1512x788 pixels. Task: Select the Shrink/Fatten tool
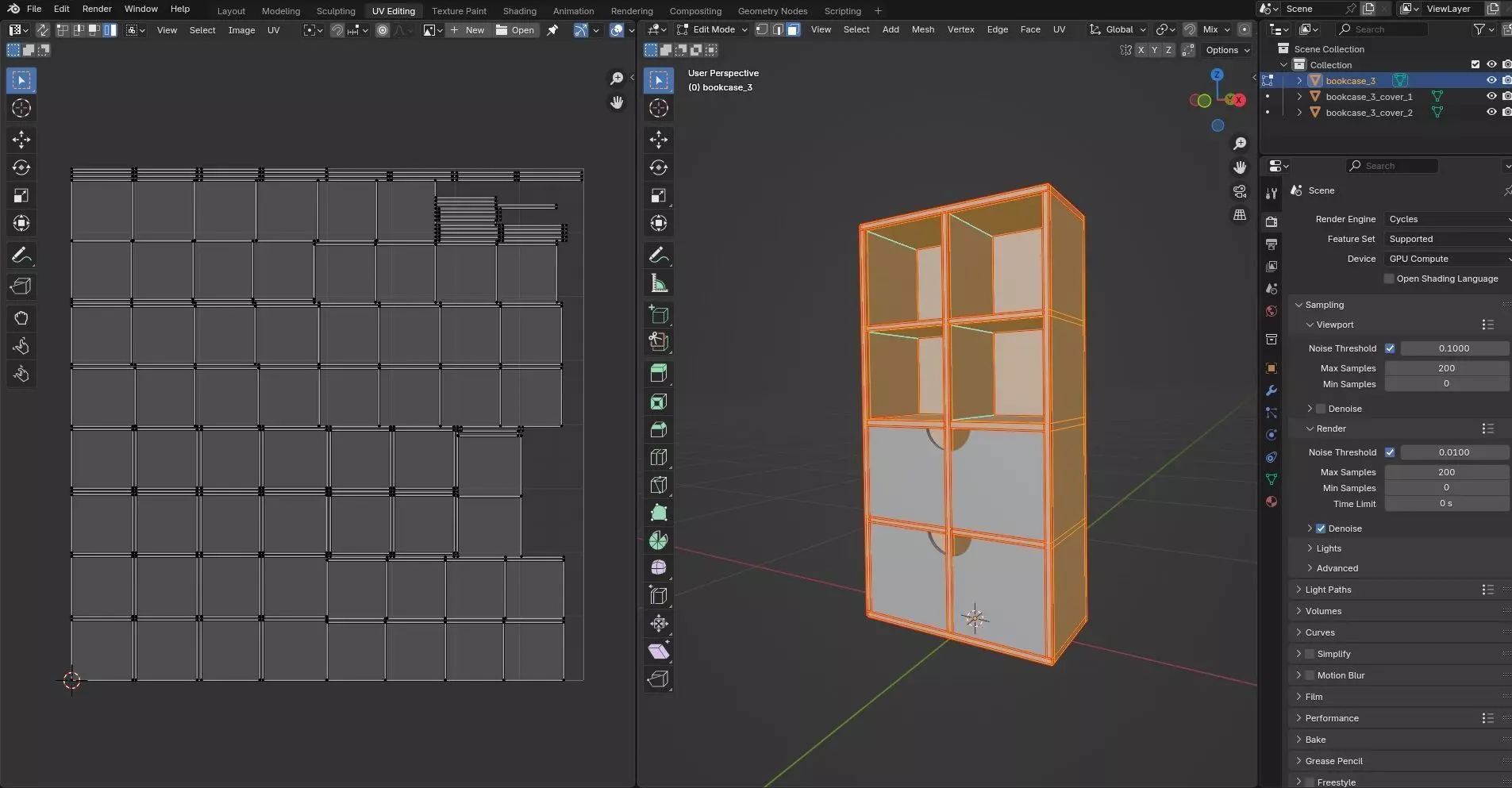coord(659,624)
